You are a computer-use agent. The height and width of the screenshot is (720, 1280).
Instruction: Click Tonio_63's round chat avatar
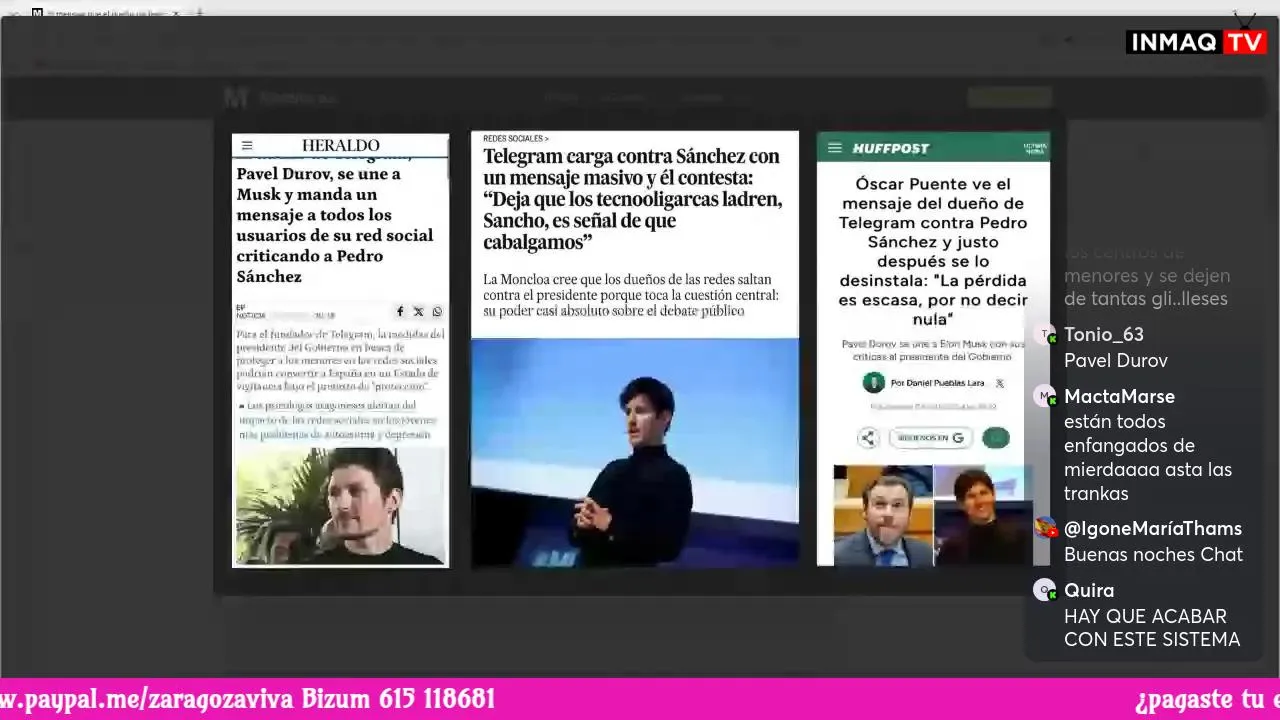(1044, 335)
